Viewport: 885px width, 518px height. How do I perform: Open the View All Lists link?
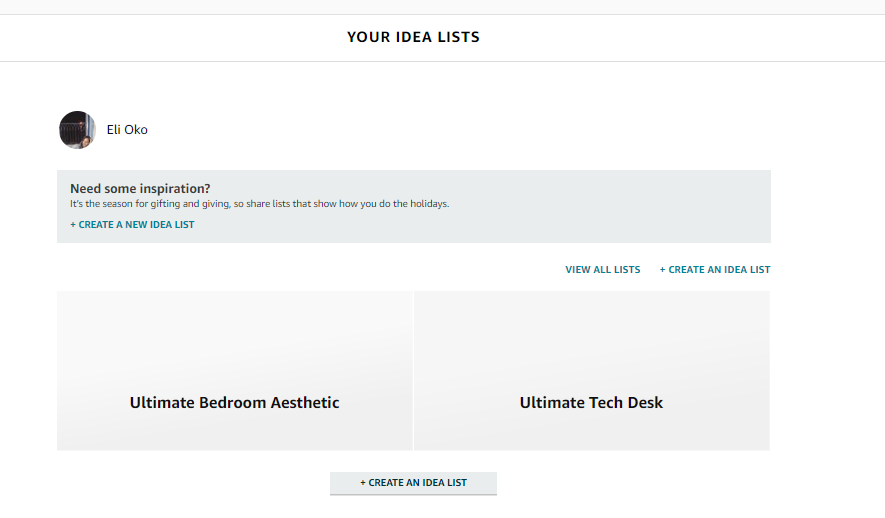coord(602,270)
